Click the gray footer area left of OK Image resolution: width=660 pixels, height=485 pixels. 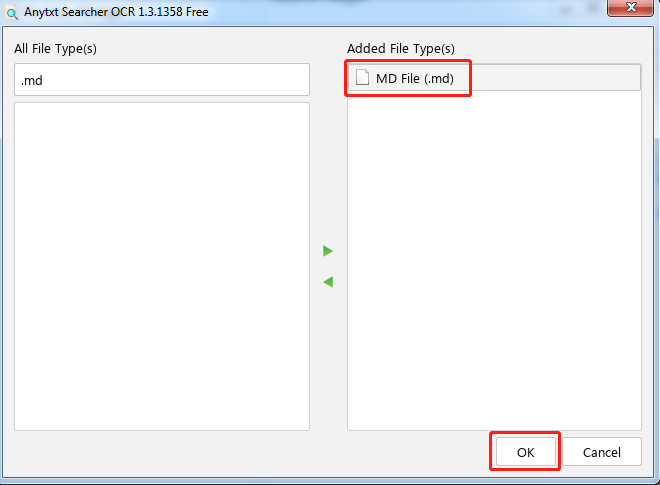click(248, 453)
